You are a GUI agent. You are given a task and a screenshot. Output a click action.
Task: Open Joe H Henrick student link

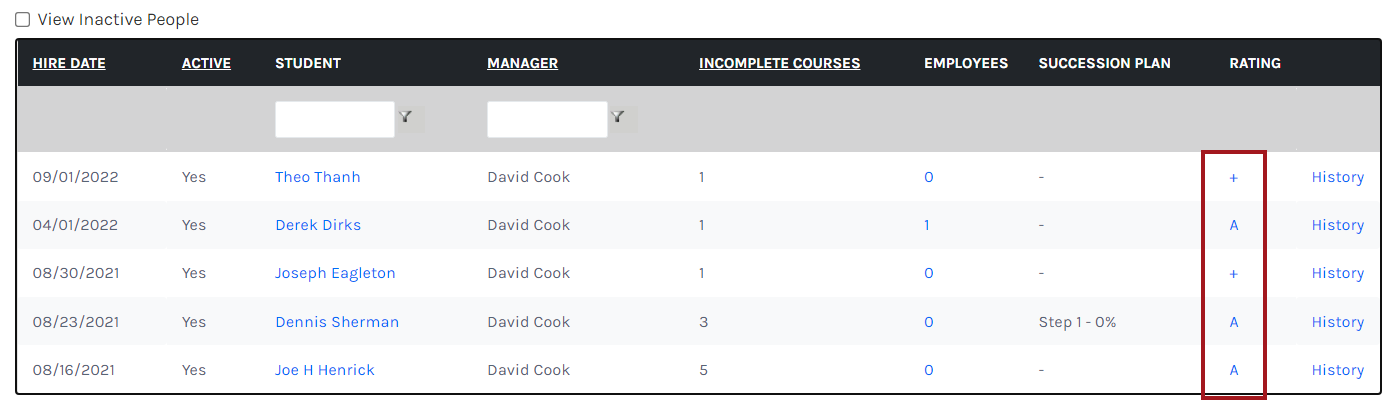(325, 370)
